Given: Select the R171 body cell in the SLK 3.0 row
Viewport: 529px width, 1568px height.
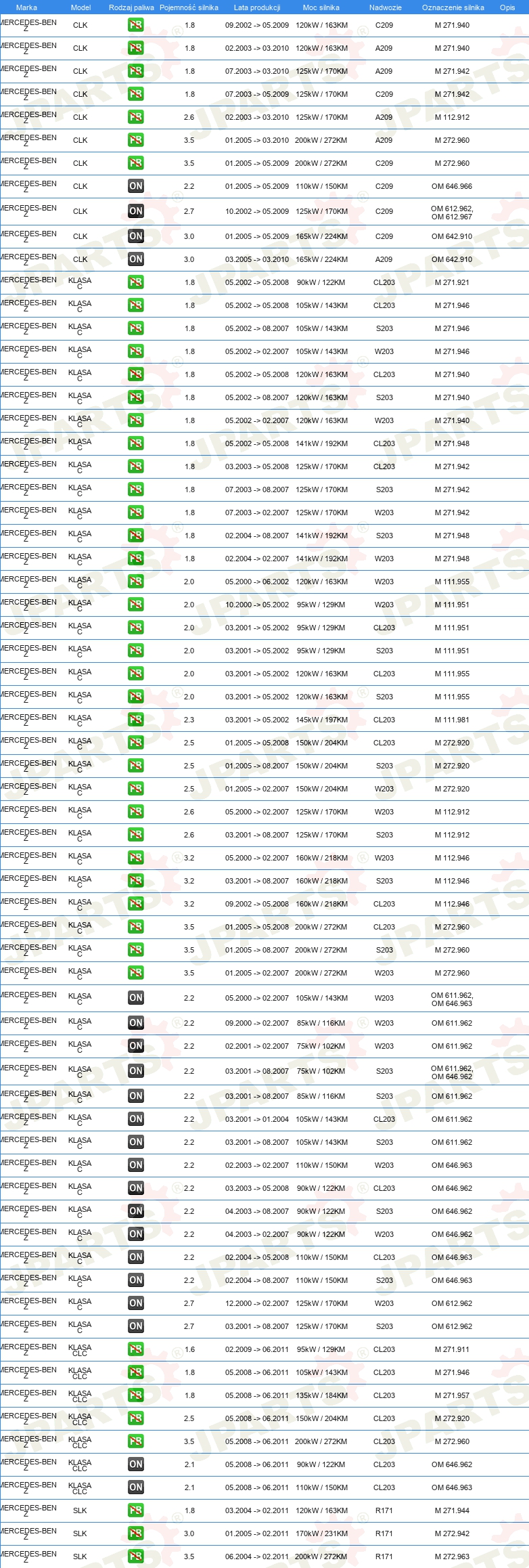Looking at the screenshot, I should (x=384, y=1533).
